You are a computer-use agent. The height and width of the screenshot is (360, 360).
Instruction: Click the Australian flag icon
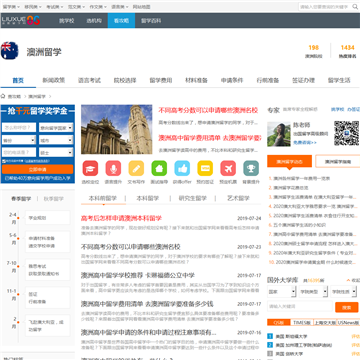click(x=9, y=51)
